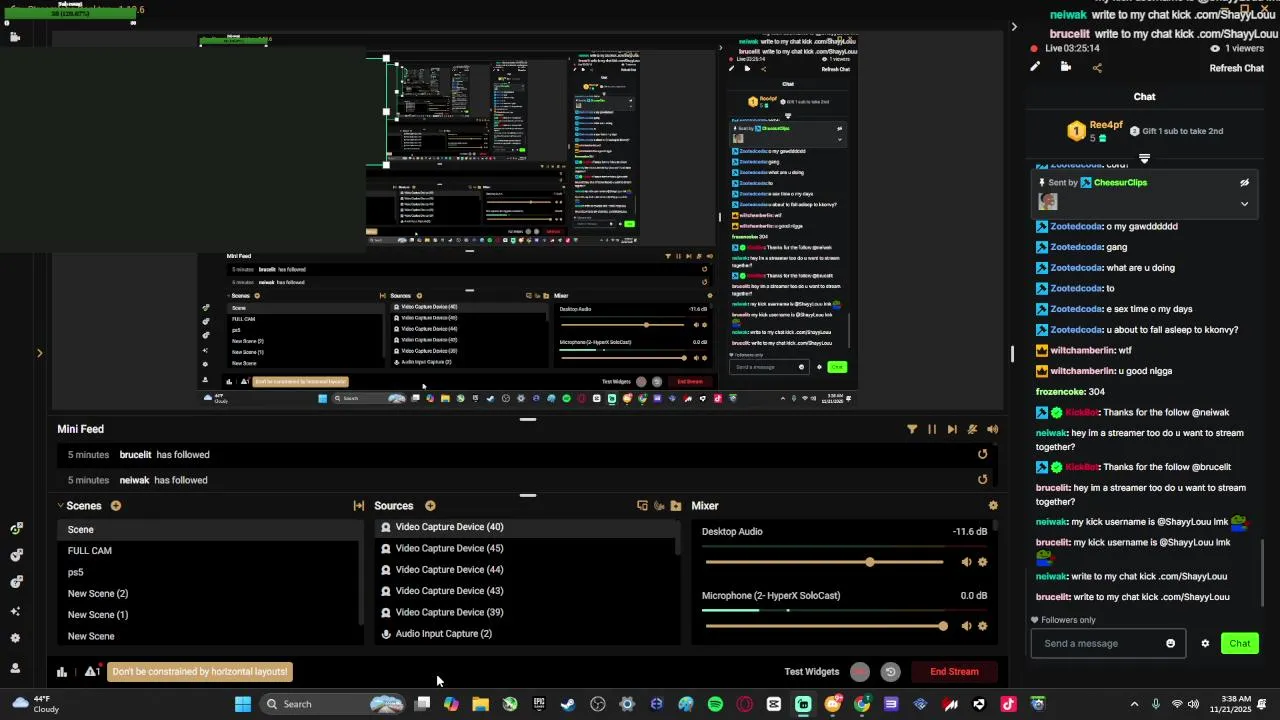Open CheesurClips profile link in pinned message
Viewport: 1280px width, 720px height.
coord(1120,183)
